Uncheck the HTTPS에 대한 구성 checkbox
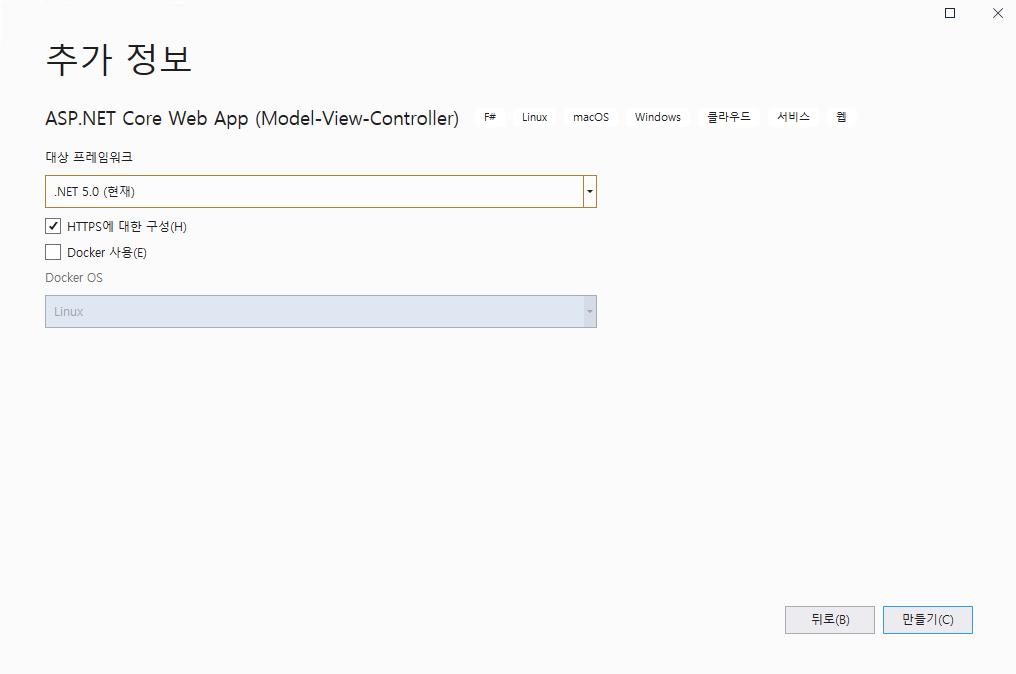This screenshot has width=1016, height=674. pos(53,226)
